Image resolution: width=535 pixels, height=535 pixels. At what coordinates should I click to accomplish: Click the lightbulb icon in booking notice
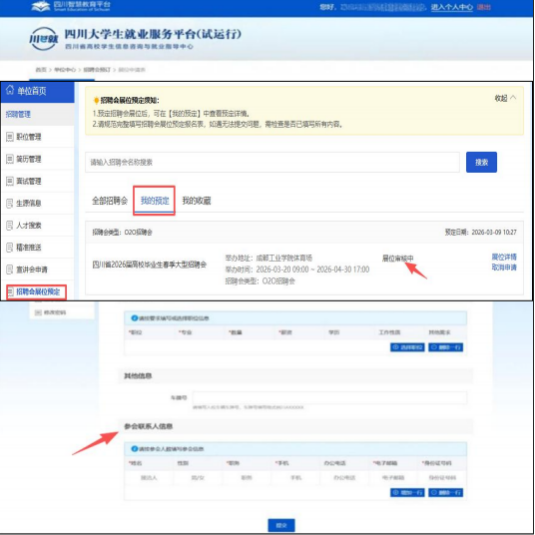click(96, 100)
